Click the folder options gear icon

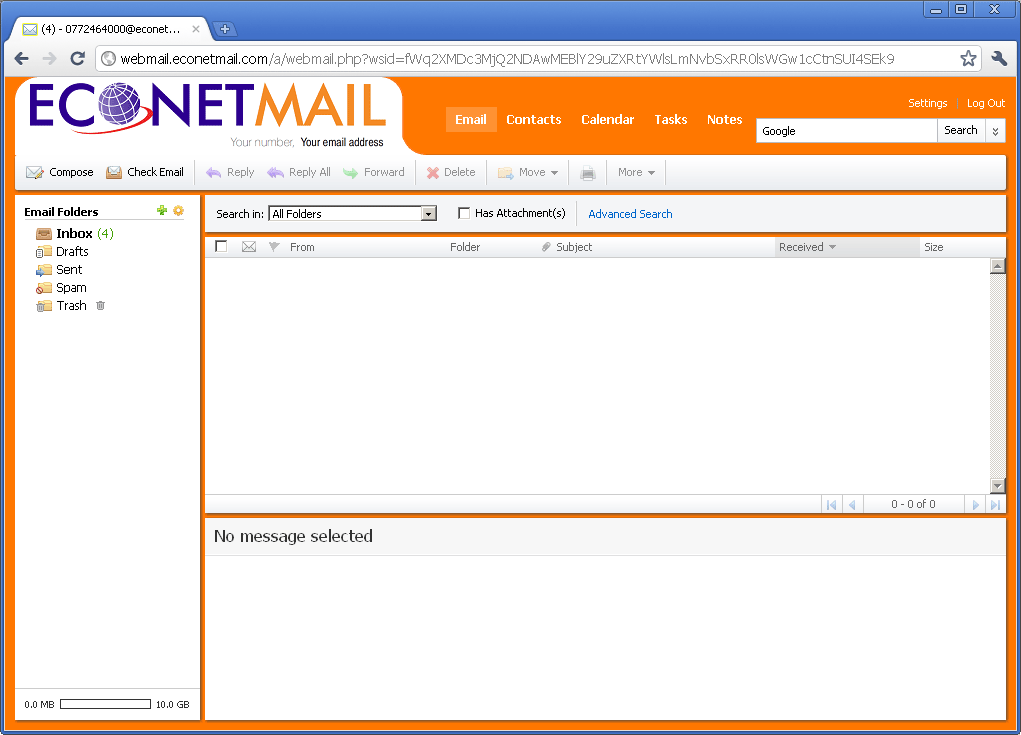178,211
